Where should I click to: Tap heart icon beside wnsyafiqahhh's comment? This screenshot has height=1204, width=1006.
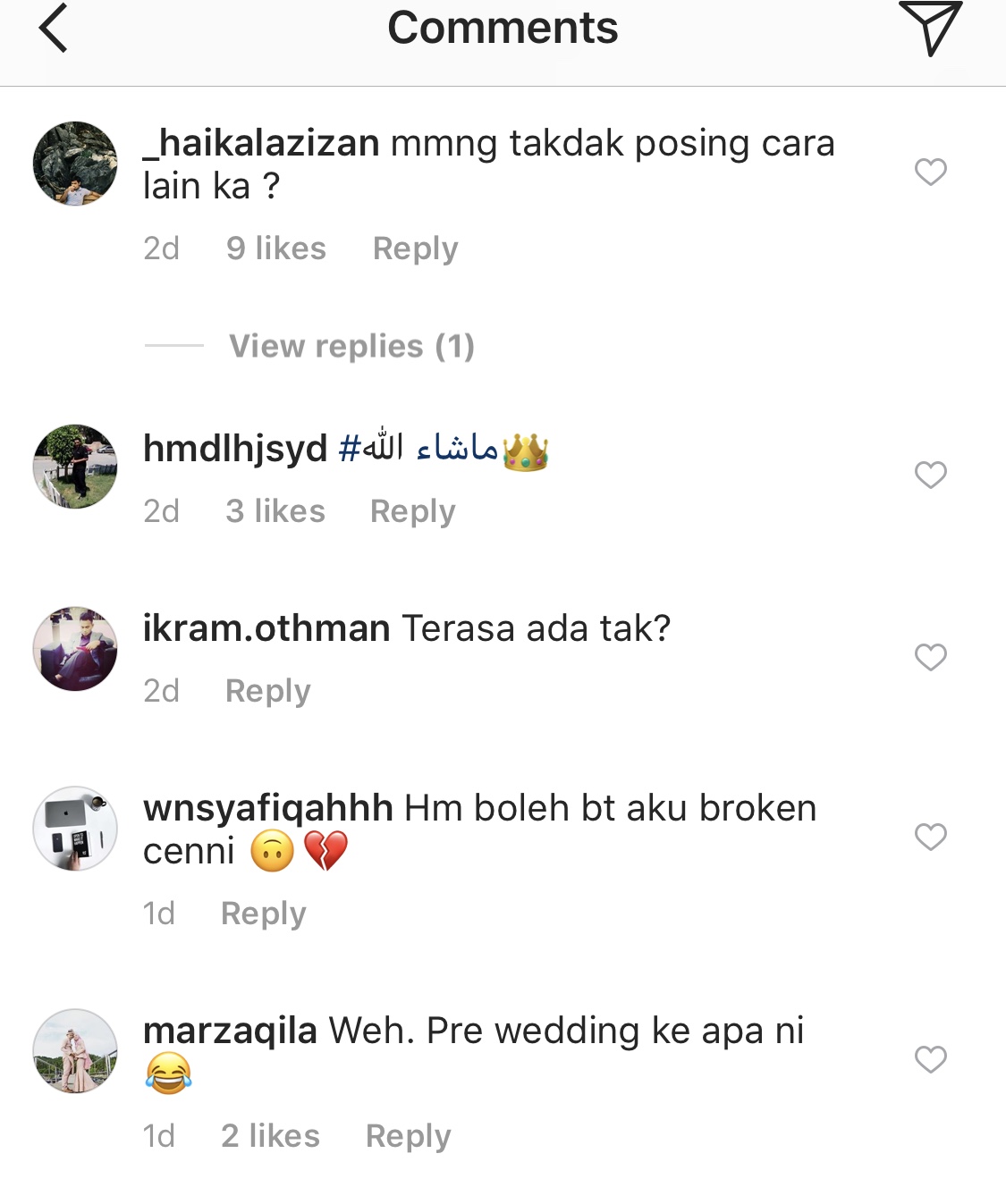pos(931,837)
